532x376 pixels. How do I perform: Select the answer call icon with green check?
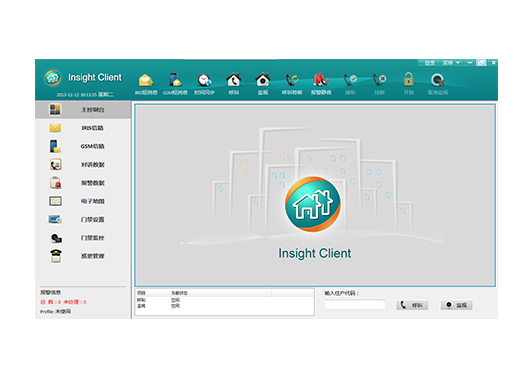(x=350, y=80)
